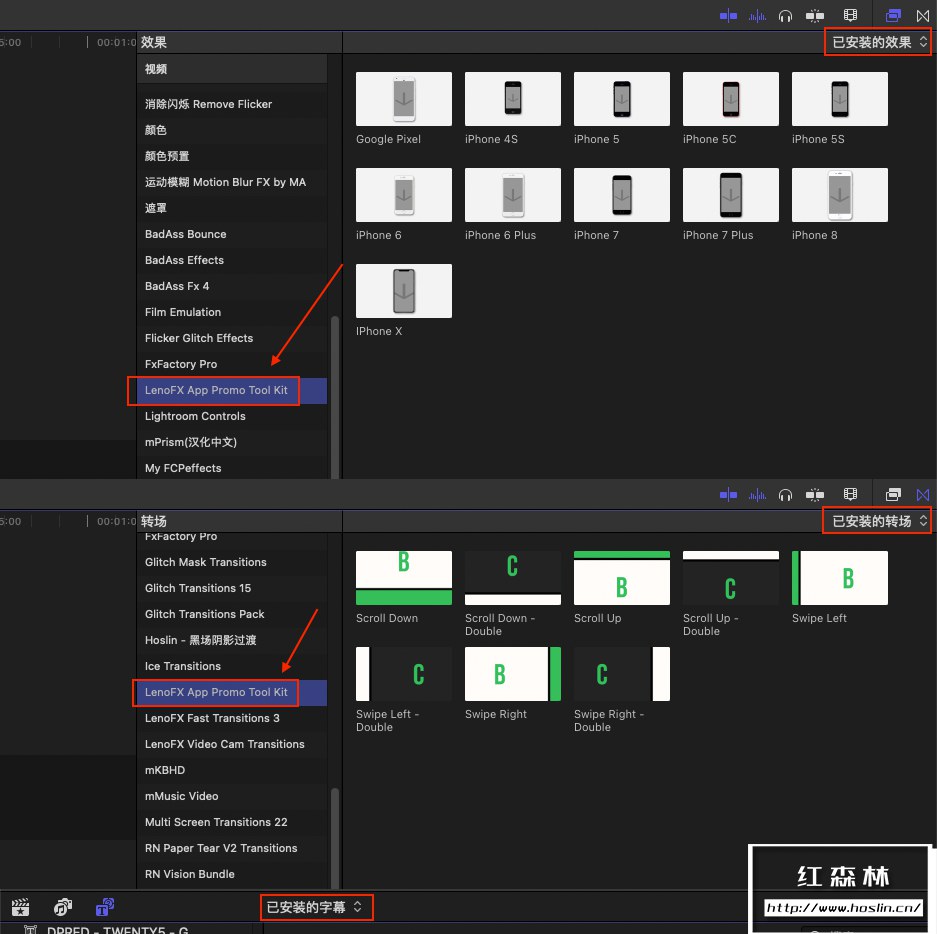Select Swipe Right - Double transition thumbnail
This screenshot has width=937, height=934.
click(621, 674)
